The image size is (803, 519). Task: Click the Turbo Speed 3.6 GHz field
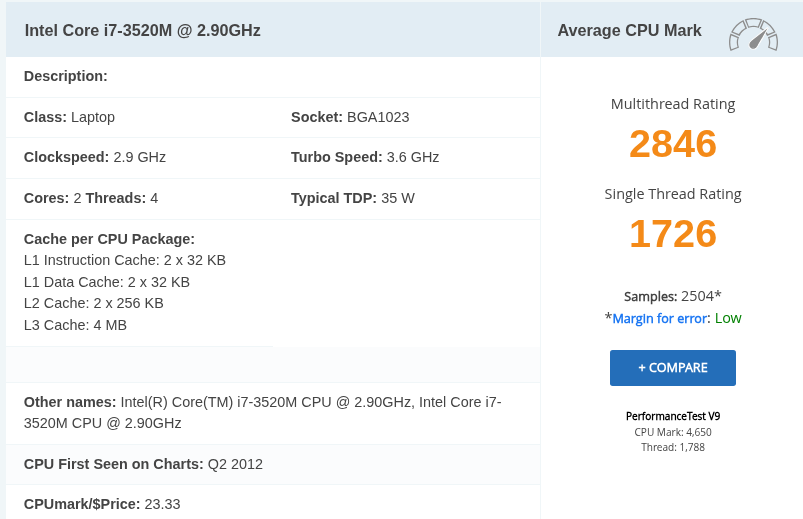pyautogui.click(x=364, y=157)
